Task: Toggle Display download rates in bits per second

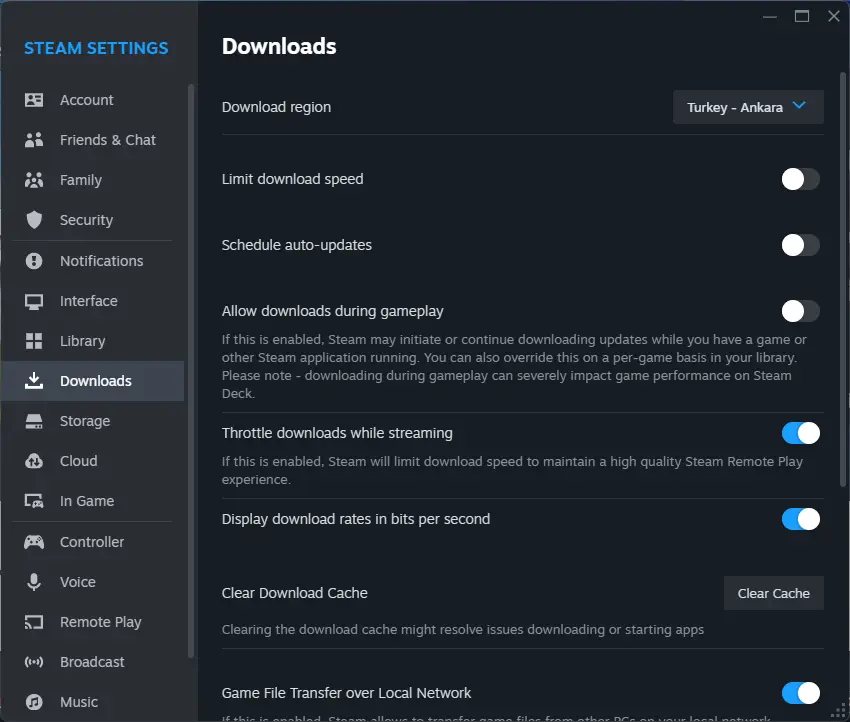Action: [x=800, y=519]
